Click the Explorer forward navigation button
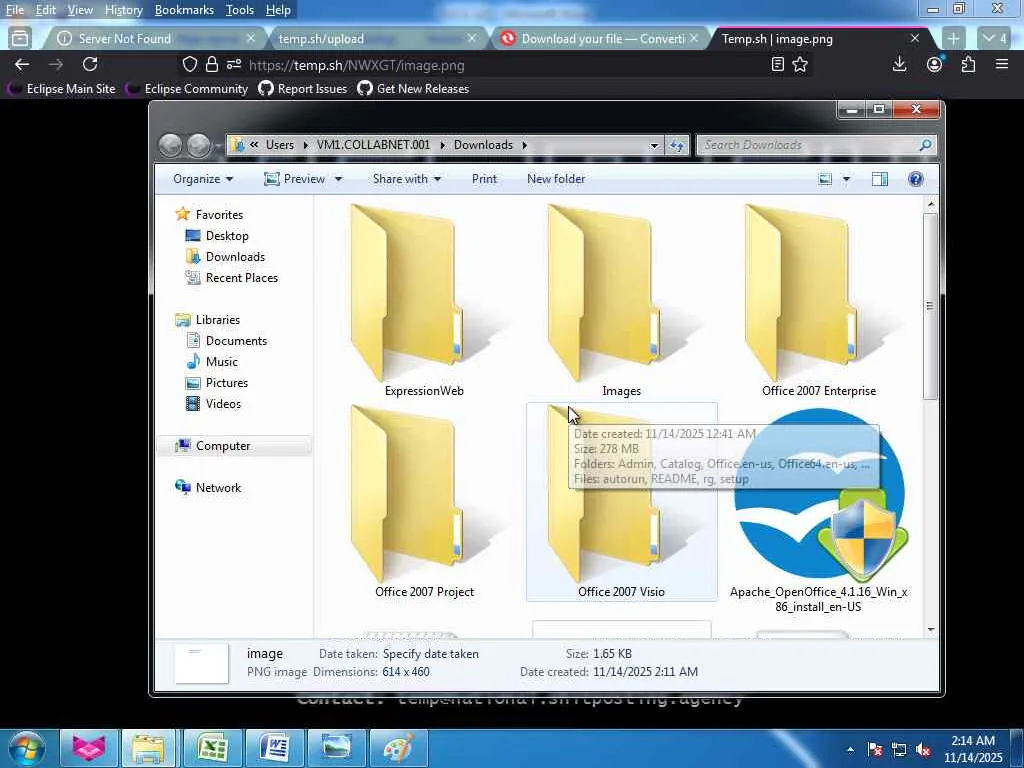The width and height of the screenshot is (1024, 768). (199, 145)
